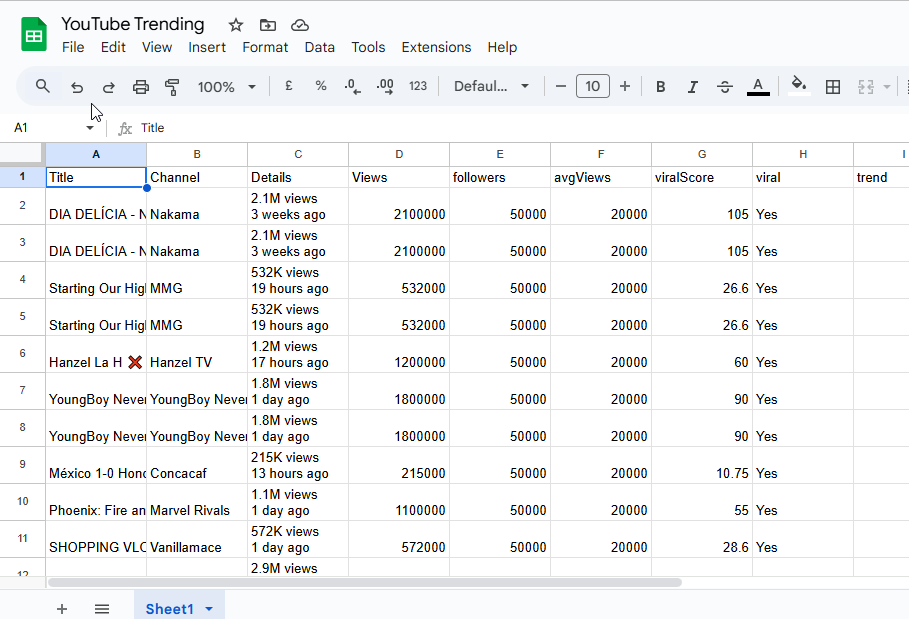Open the Sheet1 tab options arrow

pos(209,609)
